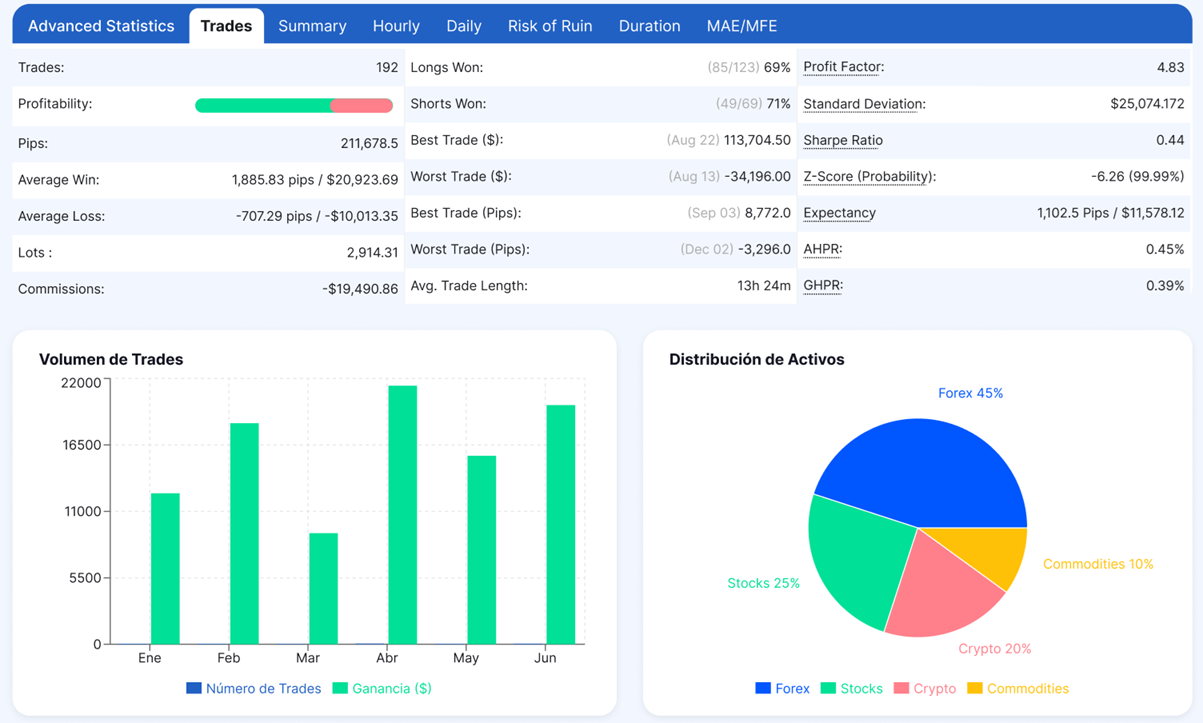
Task: Click the Pips value 211,678.5
Action: [x=369, y=144]
